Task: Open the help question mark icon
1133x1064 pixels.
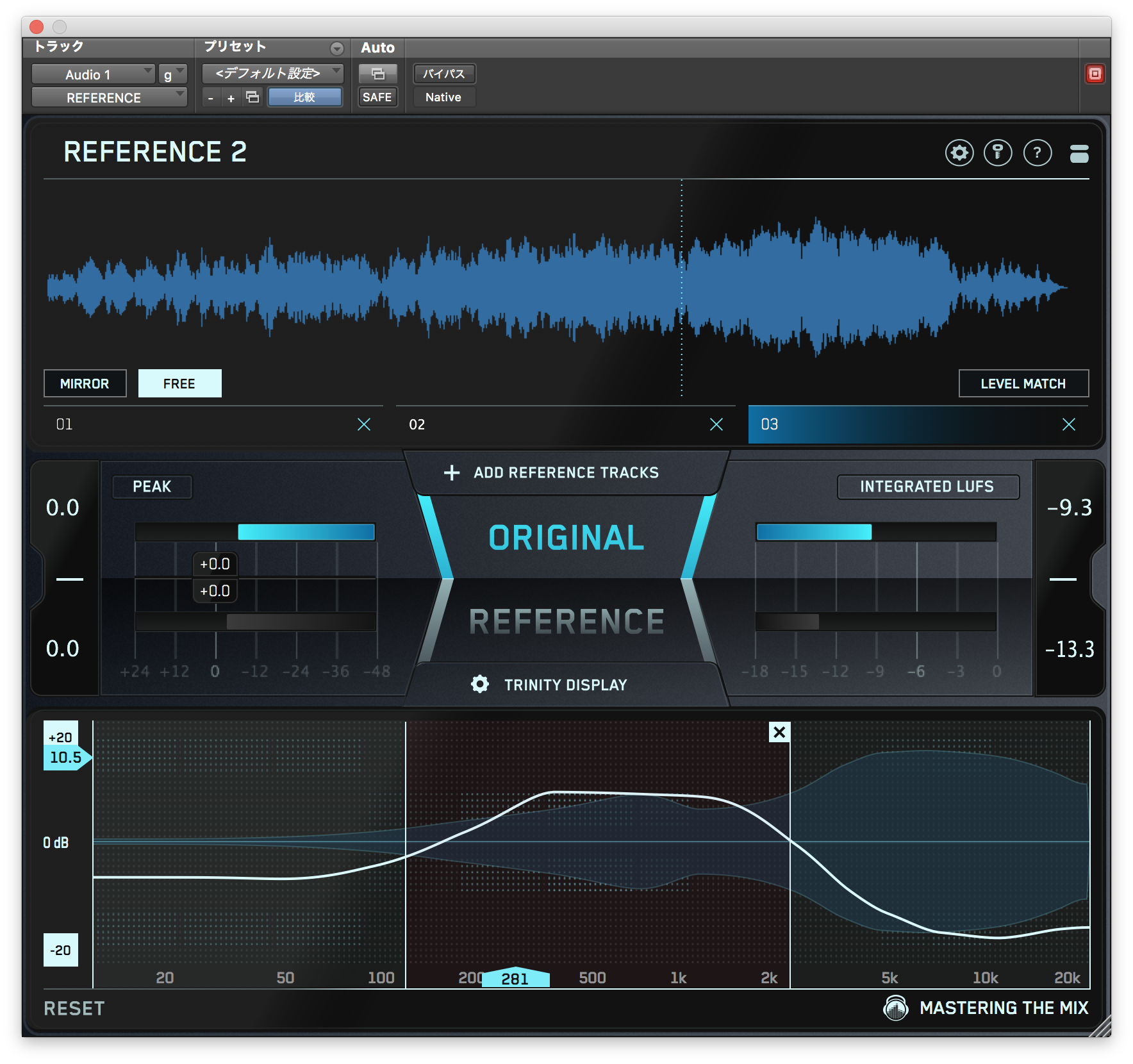Action: [1038, 153]
